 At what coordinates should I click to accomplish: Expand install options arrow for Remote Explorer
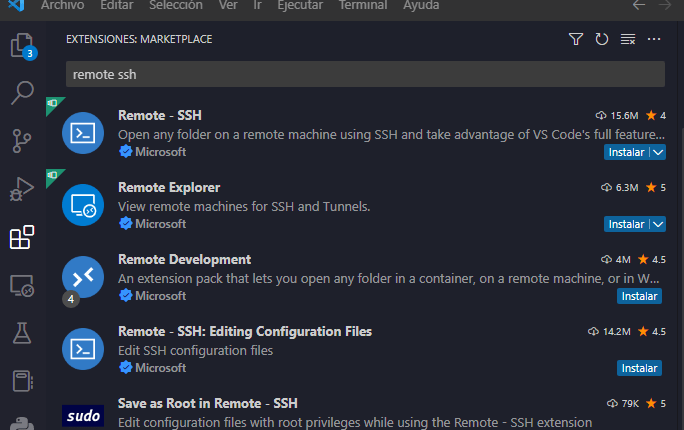click(657, 224)
